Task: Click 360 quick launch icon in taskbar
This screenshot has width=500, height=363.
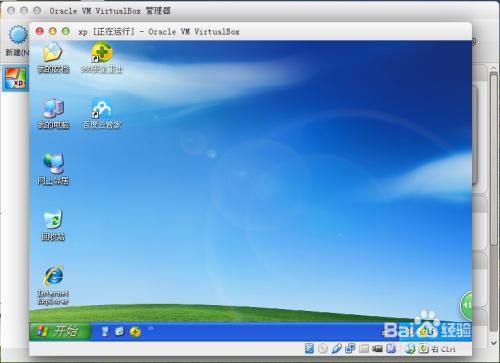Action: point(135,331)
